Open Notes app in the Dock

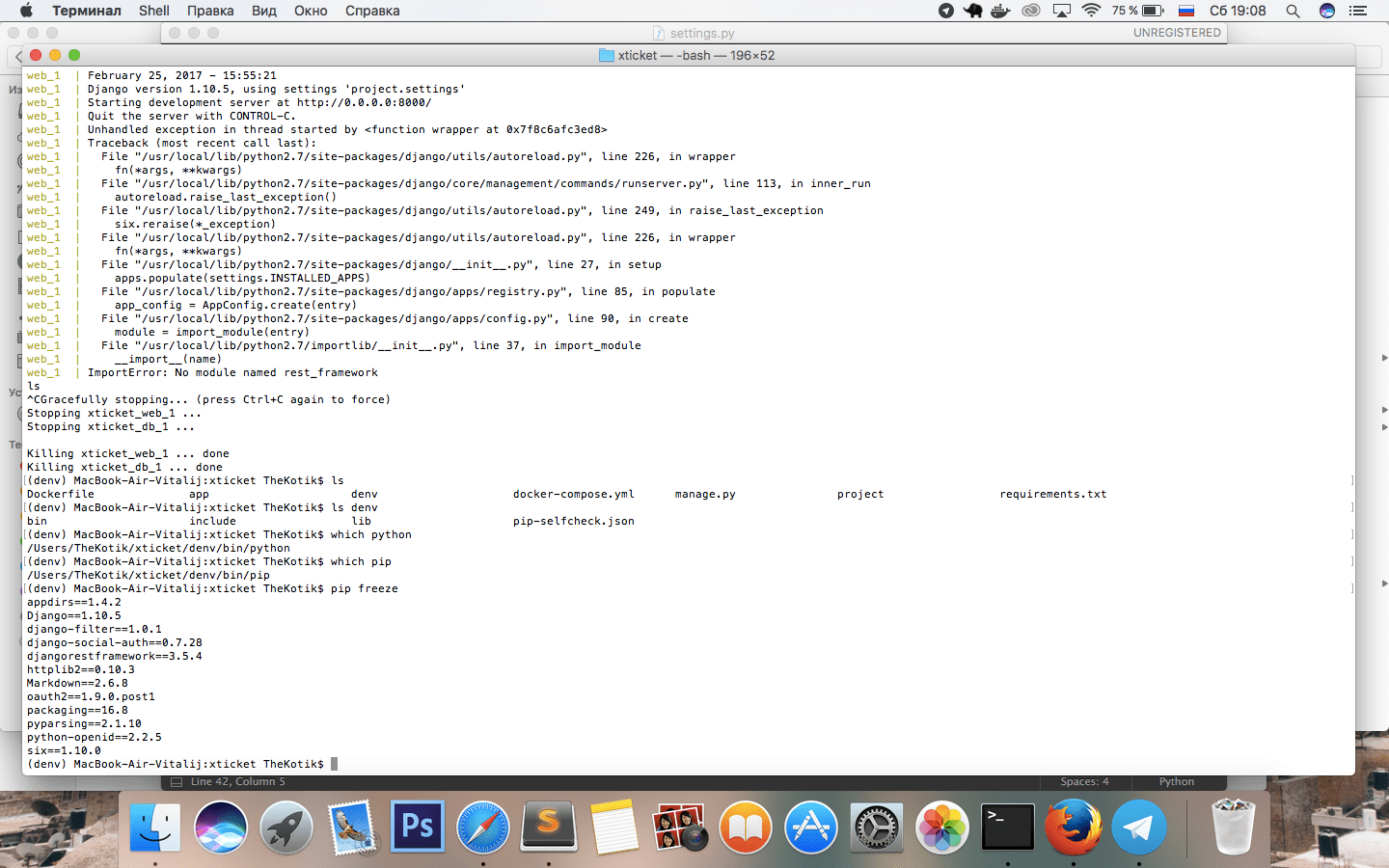click(614, 827)
